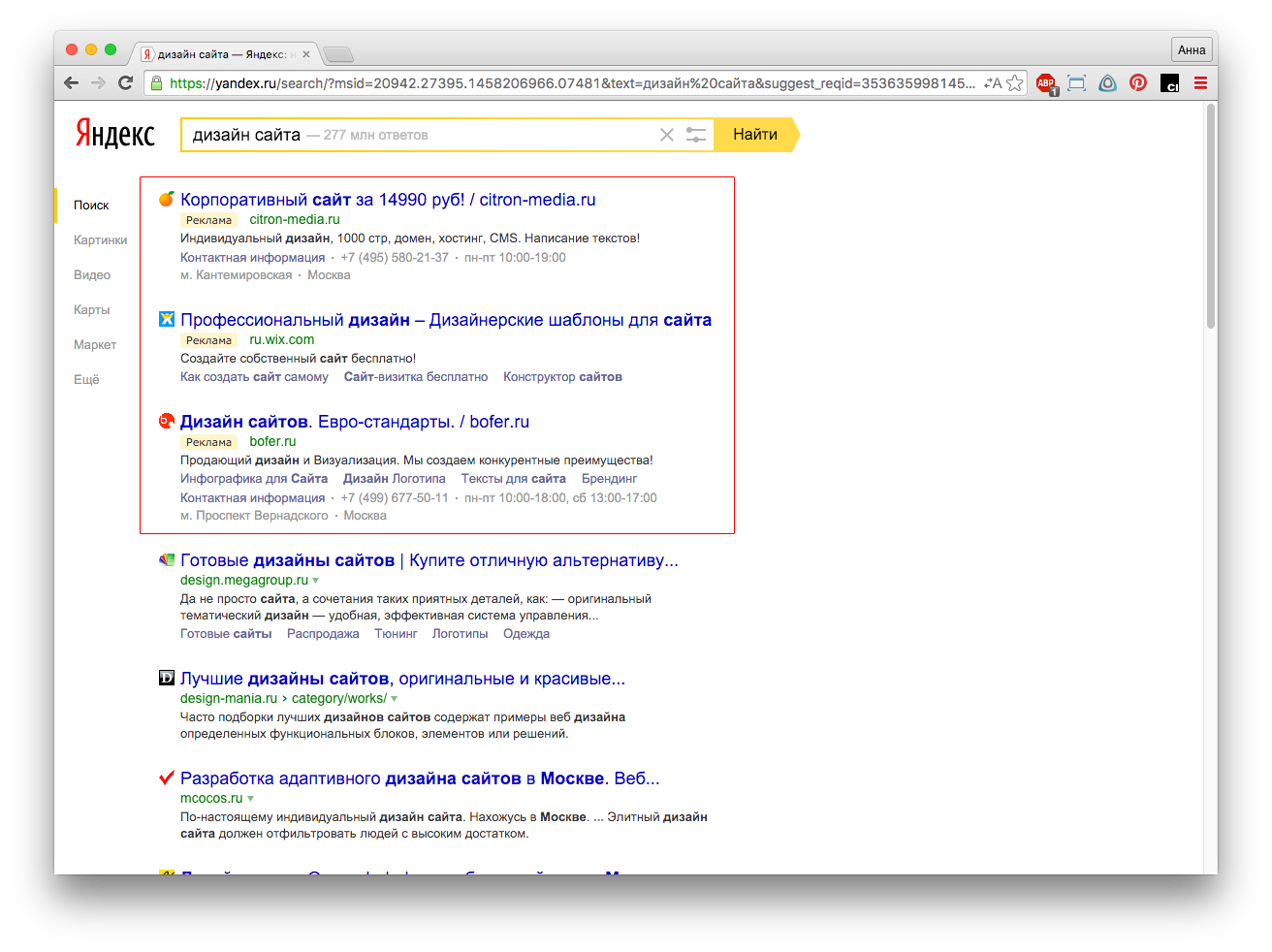Click the bofer.ru green URL link
Image resolution: width=1272 pixels, height=952 pixels.
[272, 442]
